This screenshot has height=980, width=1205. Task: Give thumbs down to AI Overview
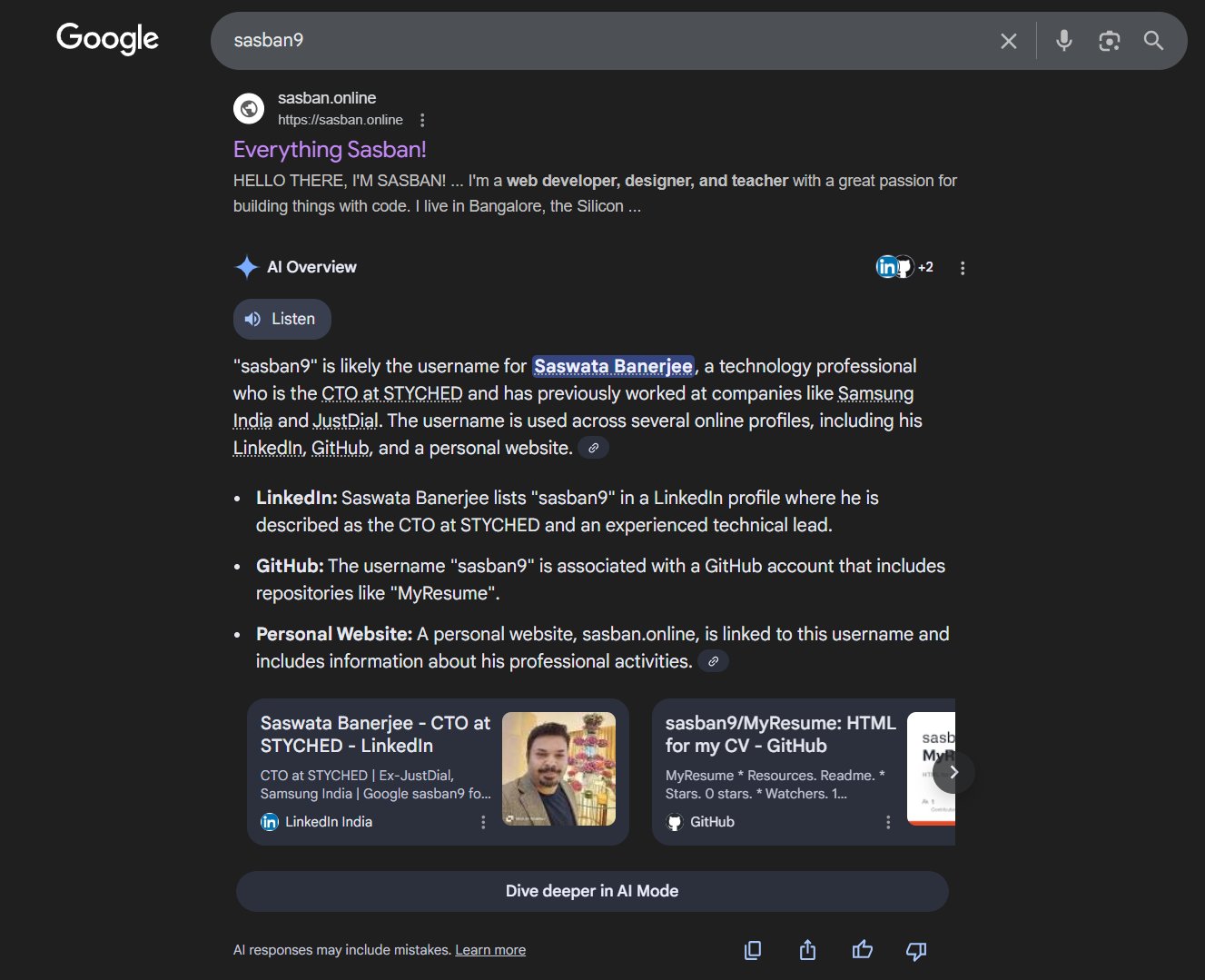coord(916,951)
